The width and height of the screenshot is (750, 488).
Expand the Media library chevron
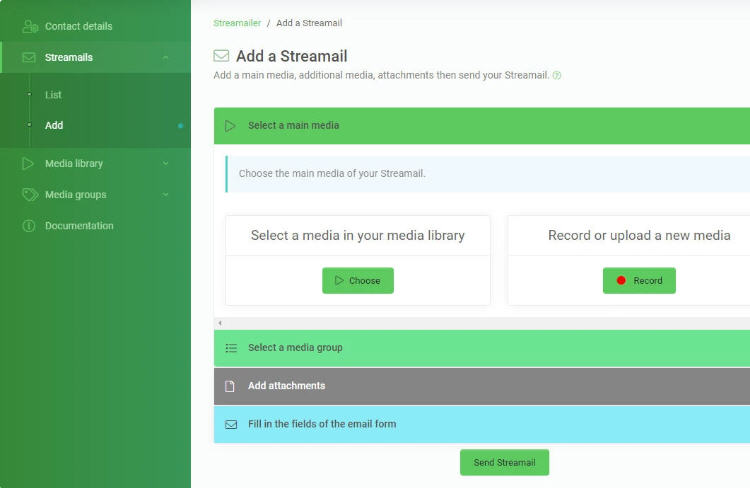point(165,164)
